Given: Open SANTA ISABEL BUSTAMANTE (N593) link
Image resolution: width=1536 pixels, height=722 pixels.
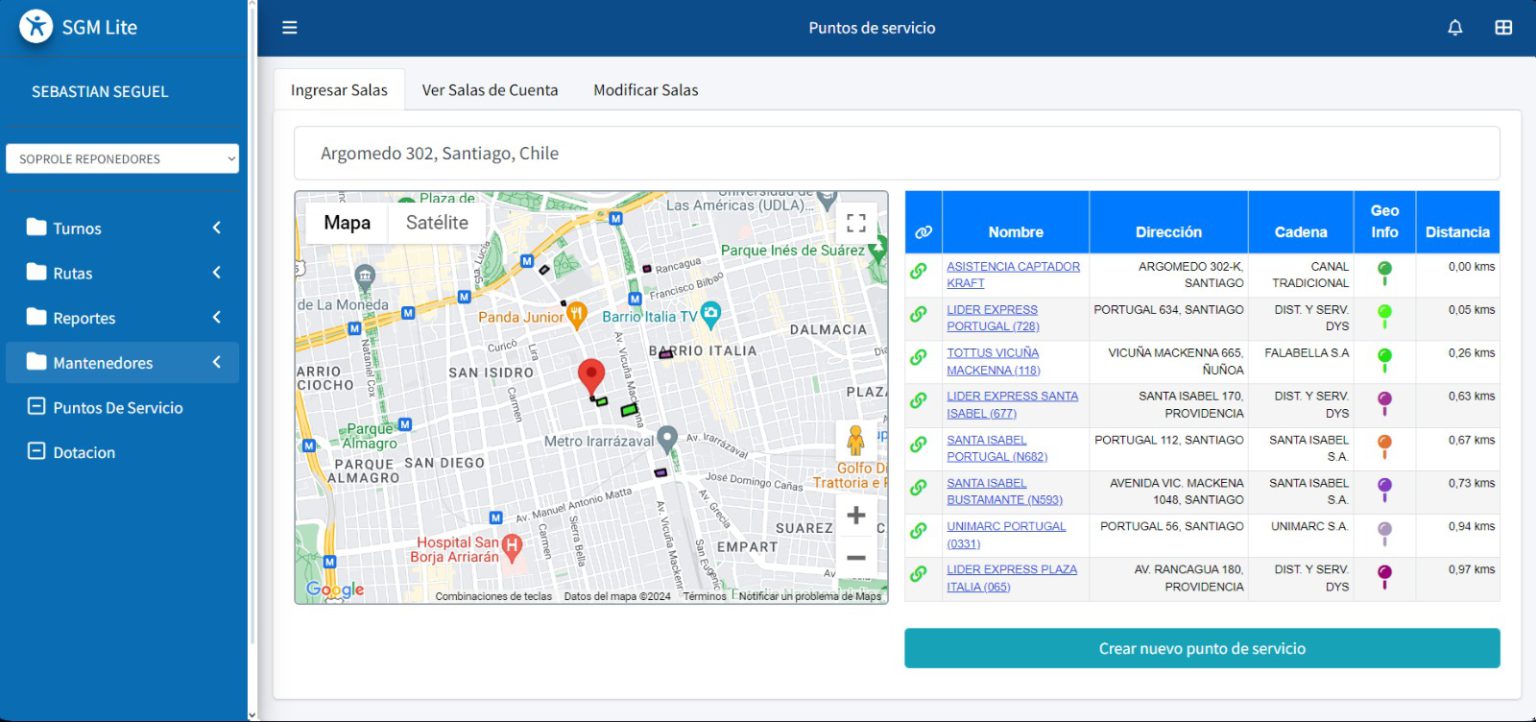Looking at the screenshot, I should (1005, 491).
